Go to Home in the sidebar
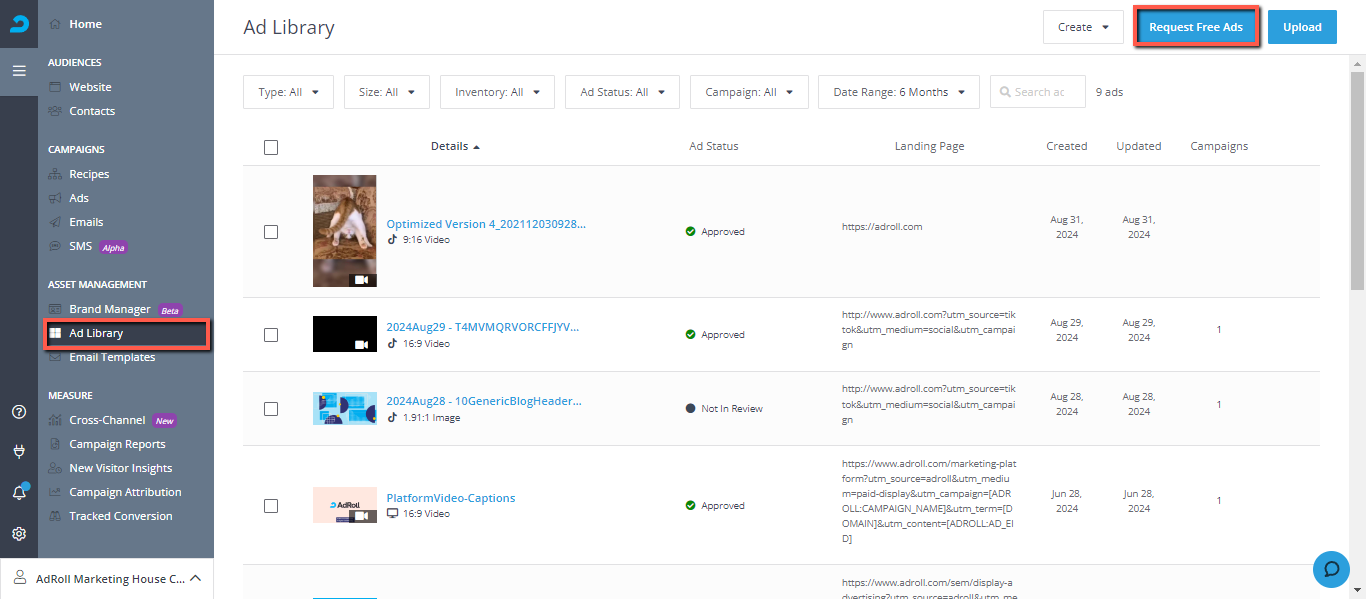The width and height of the screenshot is (1366, 599). point(85,24)
